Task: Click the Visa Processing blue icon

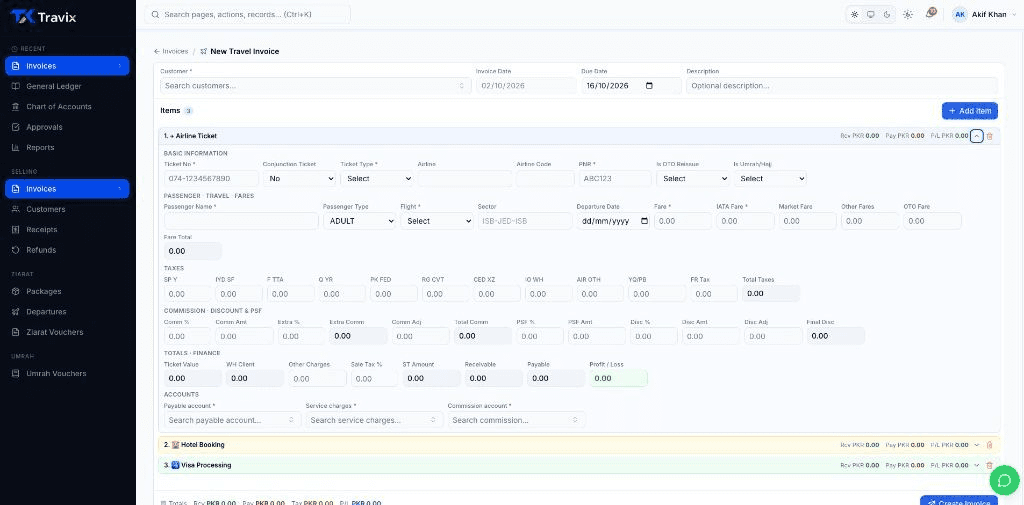Action: click(x=175, y=465)
